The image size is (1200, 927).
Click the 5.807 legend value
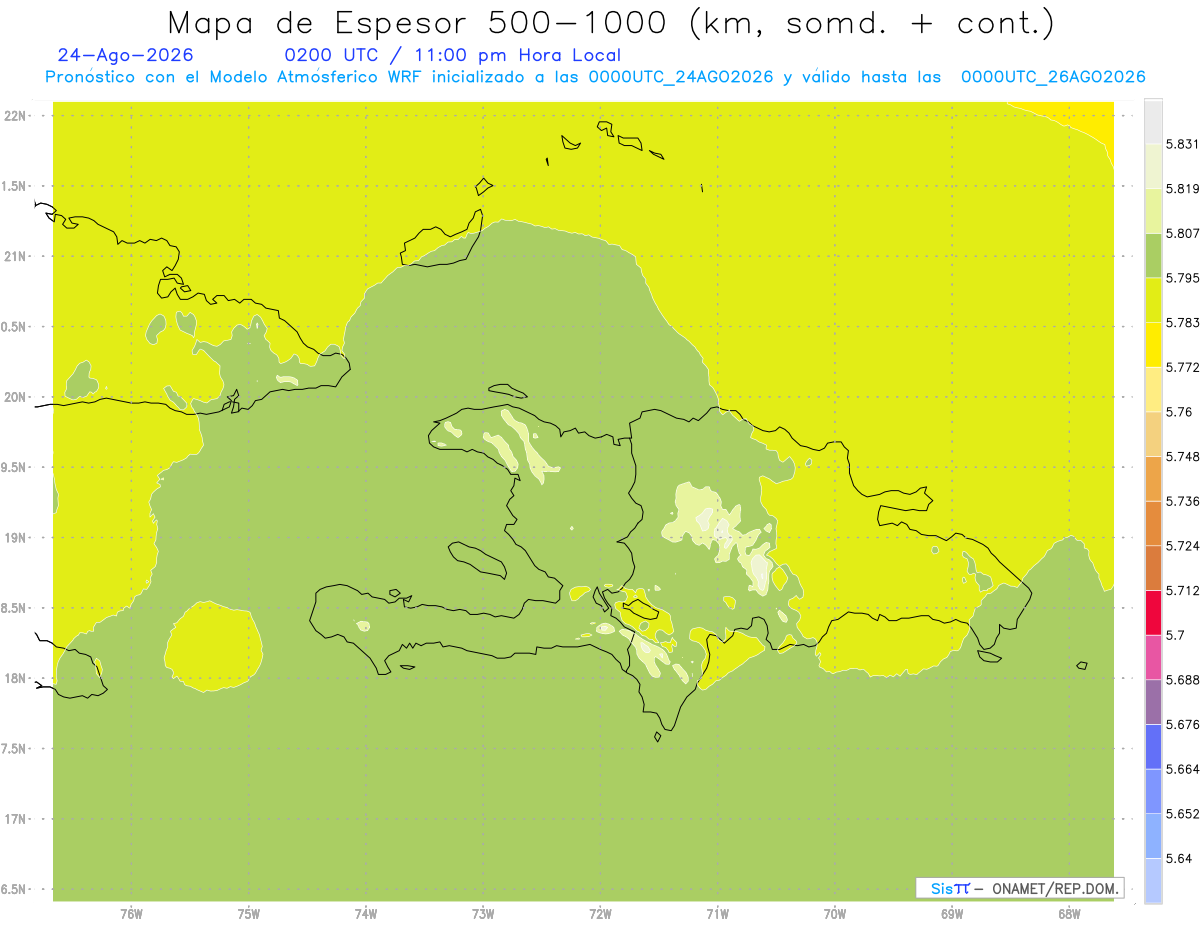[1182, 233]
